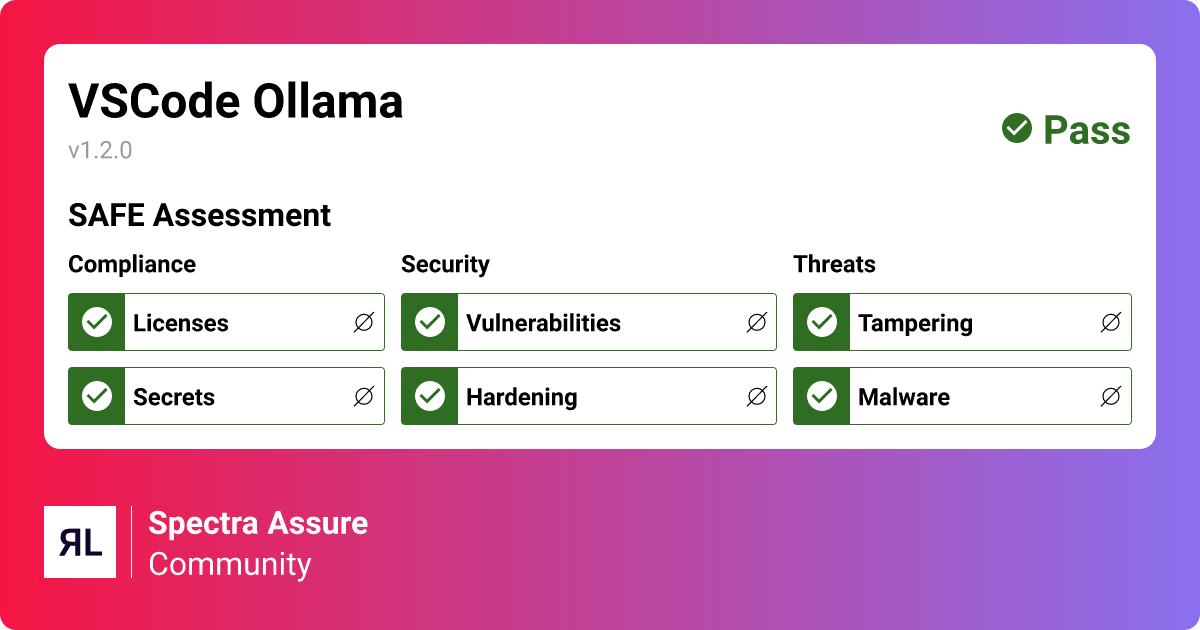Click the empty-set symbol in Hardening row

coord(757,396)
